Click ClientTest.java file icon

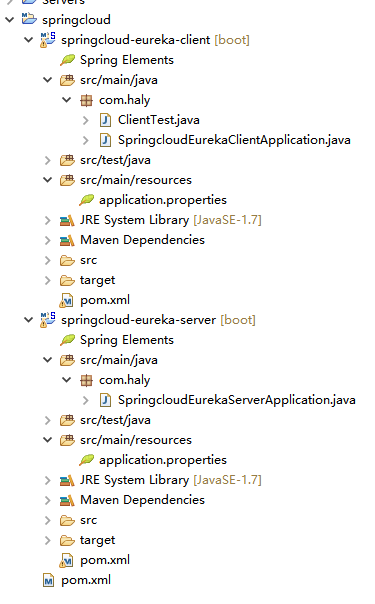coord(105,120)
